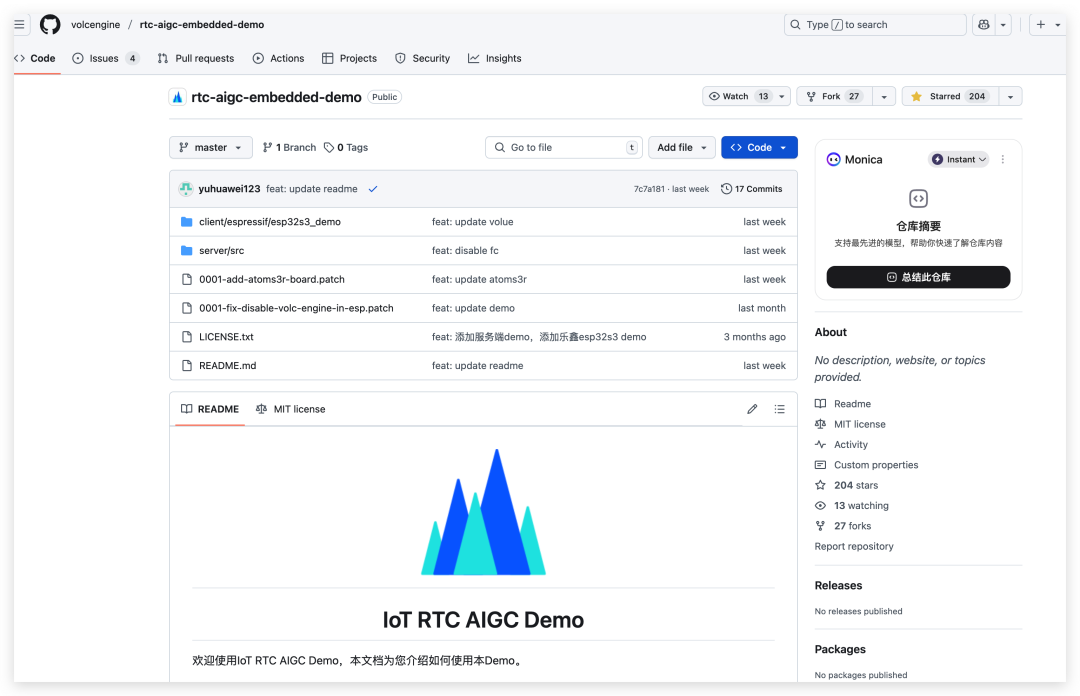
Task: Open 0001-fix-disable-volc-engine-in-esp.patch file
Action: pos(296,308)
